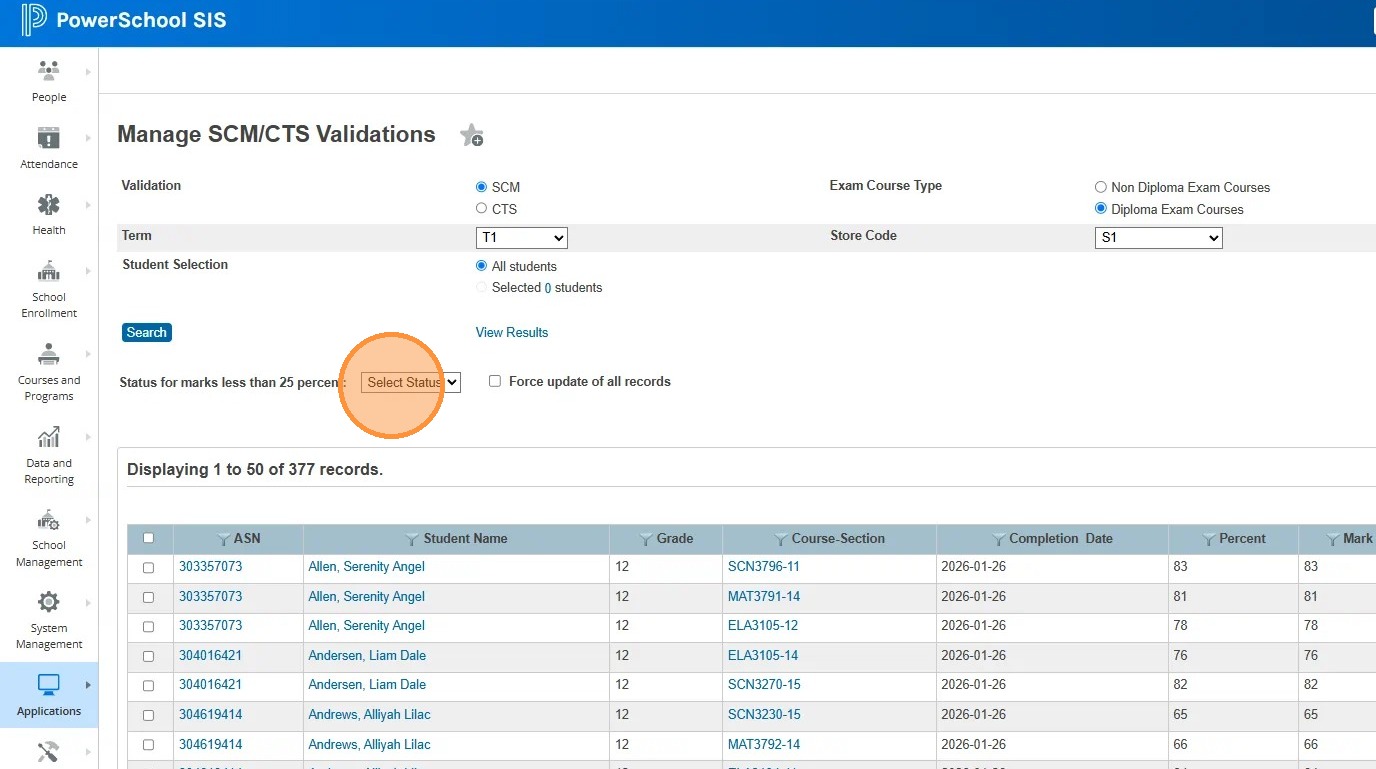Open the Select Status dropdown

click(410, 382)
